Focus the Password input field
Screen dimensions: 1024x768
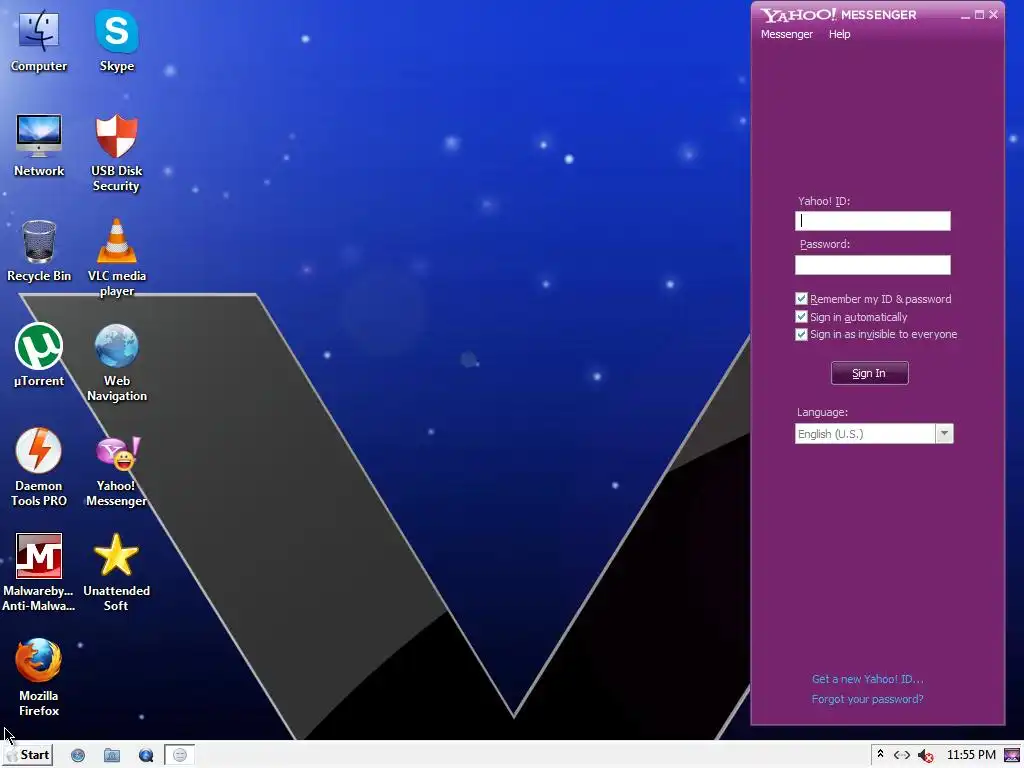(872, 264)
